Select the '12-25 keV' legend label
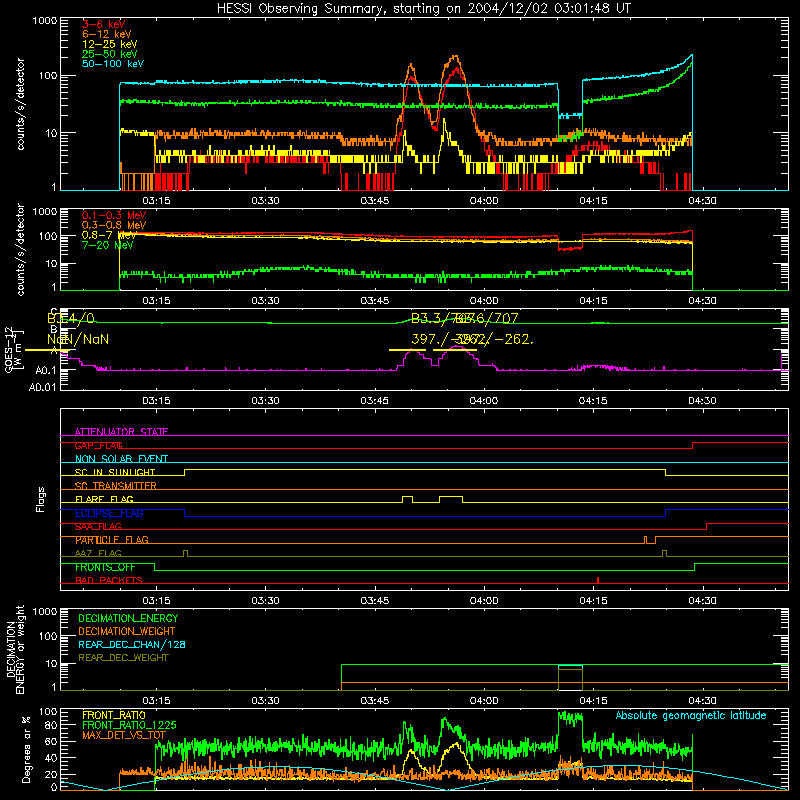800x800 pixels. [x=109, y=44]
